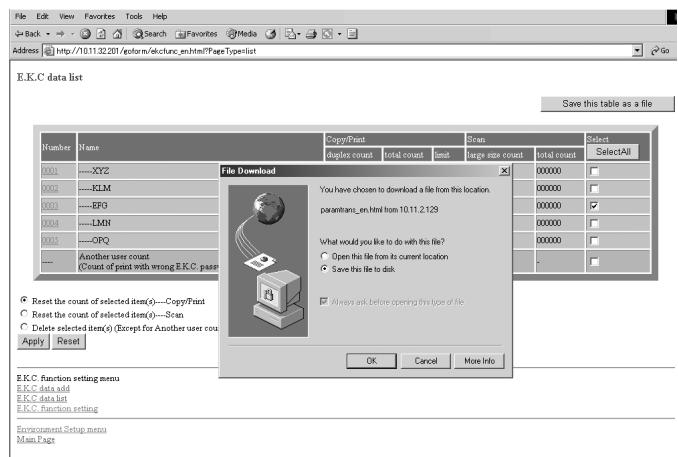The image size is (678, 457).
Task: Open the Media pane in the toolbar
Action: (242, 34)
